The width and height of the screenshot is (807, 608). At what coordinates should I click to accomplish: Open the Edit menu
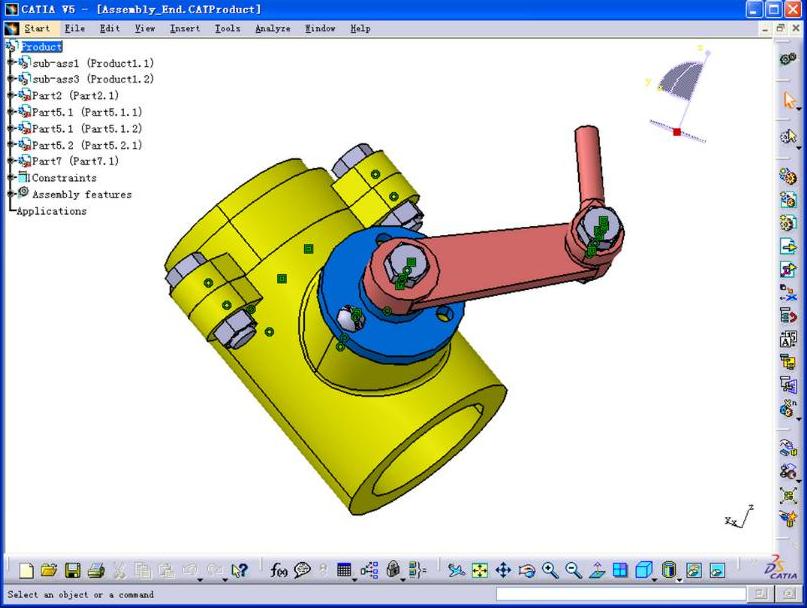[110, 28]
